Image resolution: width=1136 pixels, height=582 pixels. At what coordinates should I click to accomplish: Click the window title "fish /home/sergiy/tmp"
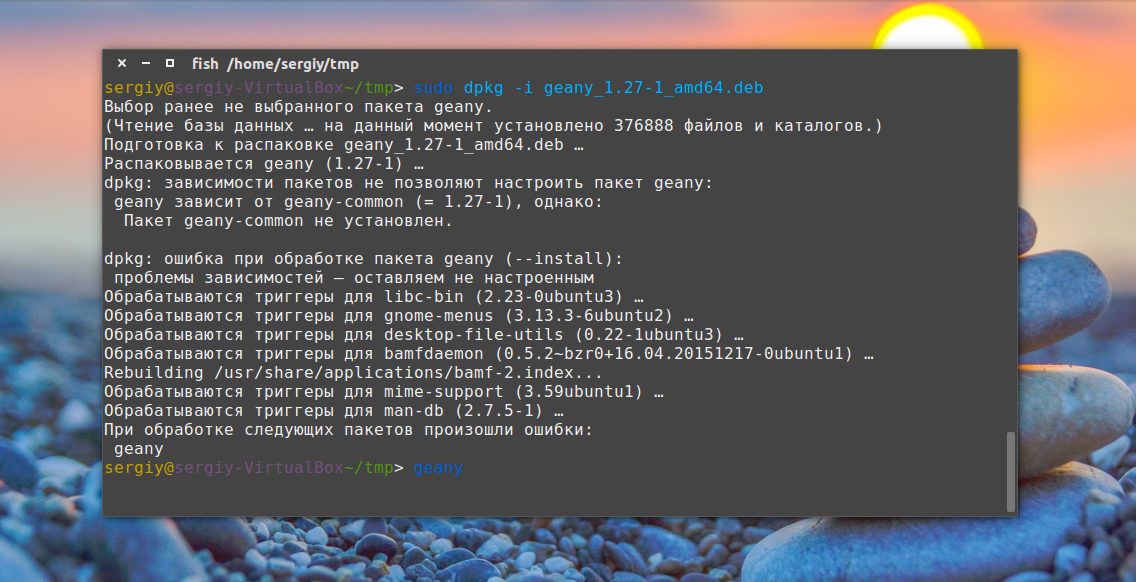275,64
